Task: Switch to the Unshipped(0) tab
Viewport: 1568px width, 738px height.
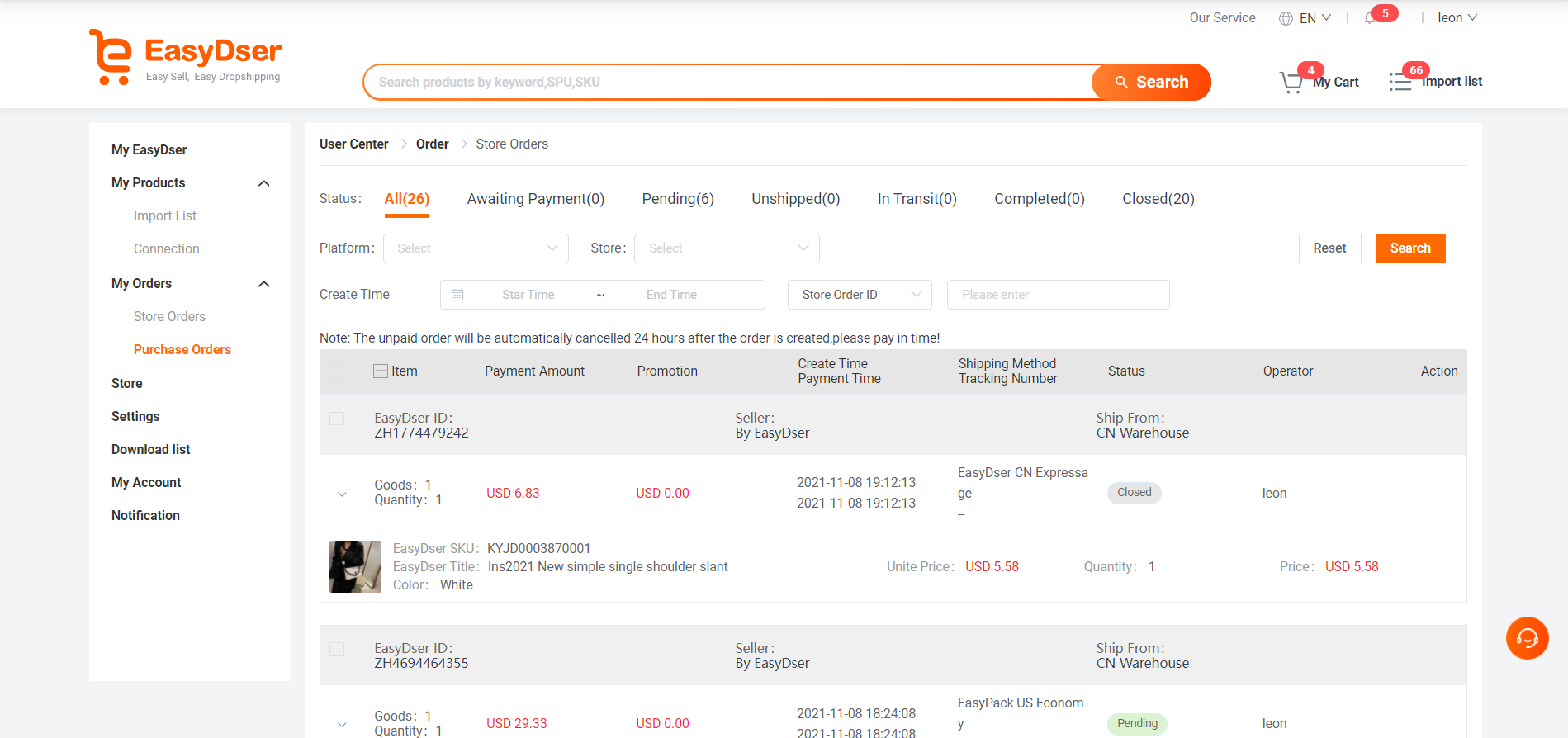Action: coord(796,199)
